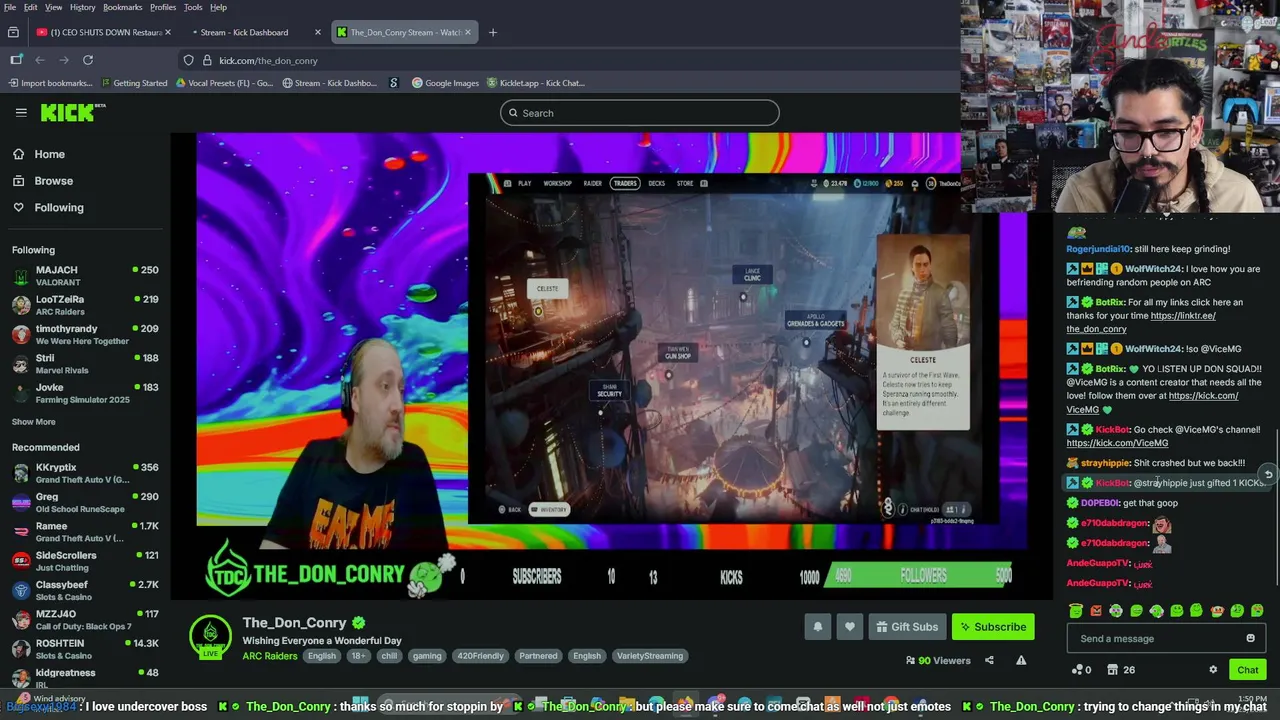Open ARC Raiders category link
Image resolution: width=1280 pixels, height=720 pixels.
269,656
